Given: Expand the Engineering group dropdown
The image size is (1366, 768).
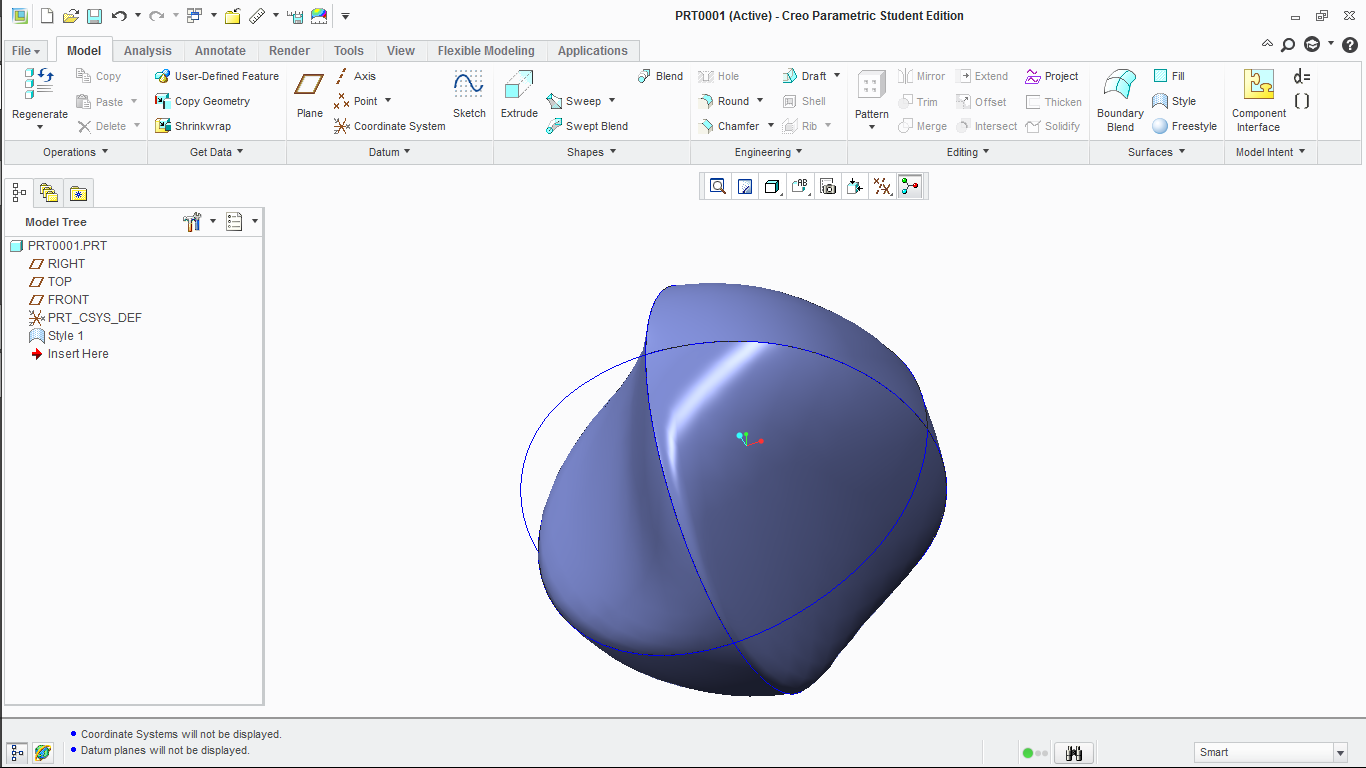Looking at the screenshot, I should (769, 152).
